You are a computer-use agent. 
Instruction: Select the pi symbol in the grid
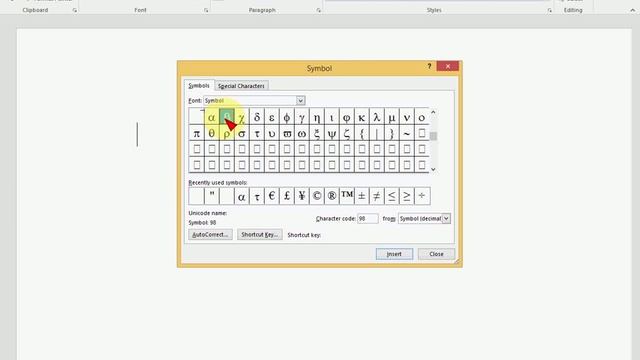[197, 133]
